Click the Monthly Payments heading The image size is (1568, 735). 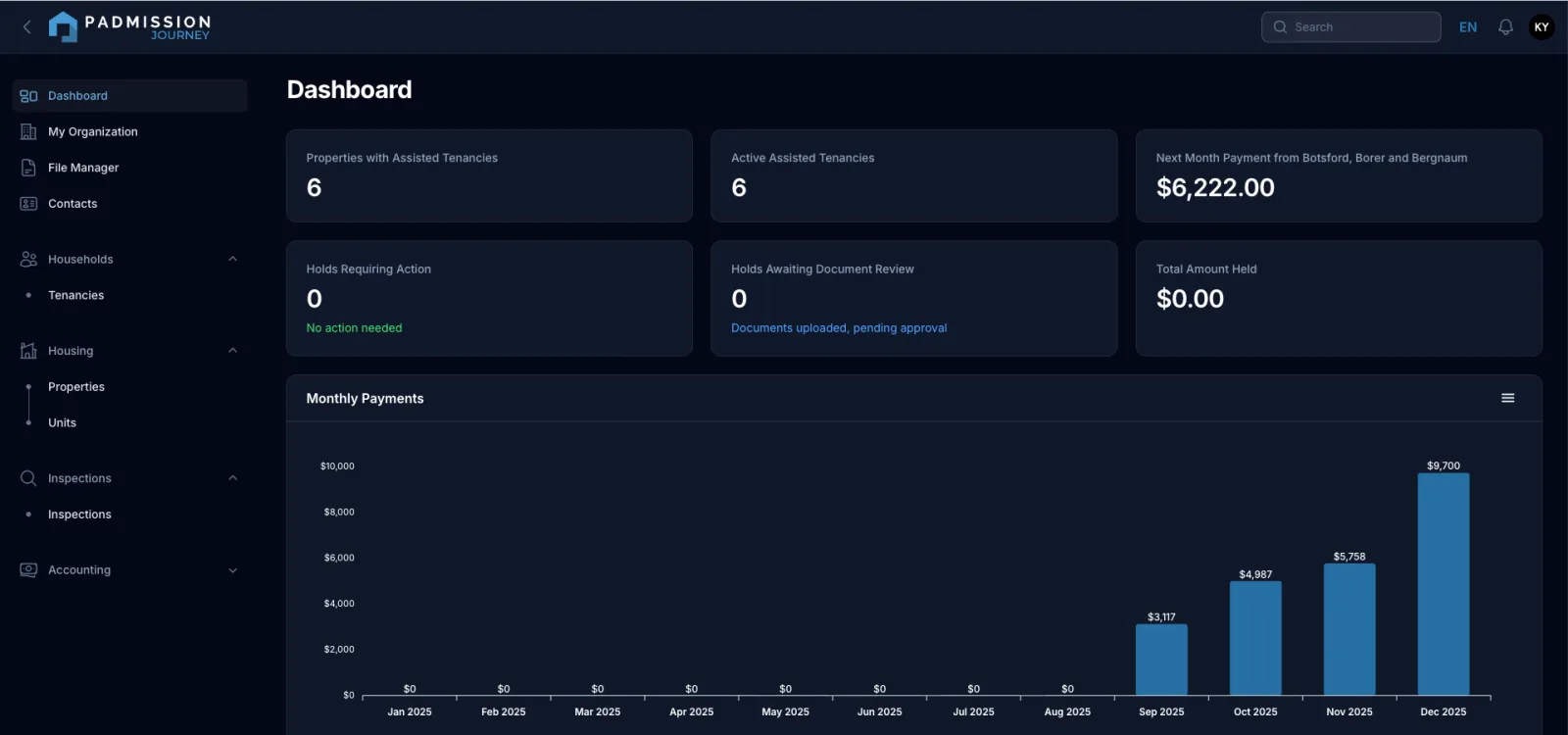coord(365,399)
